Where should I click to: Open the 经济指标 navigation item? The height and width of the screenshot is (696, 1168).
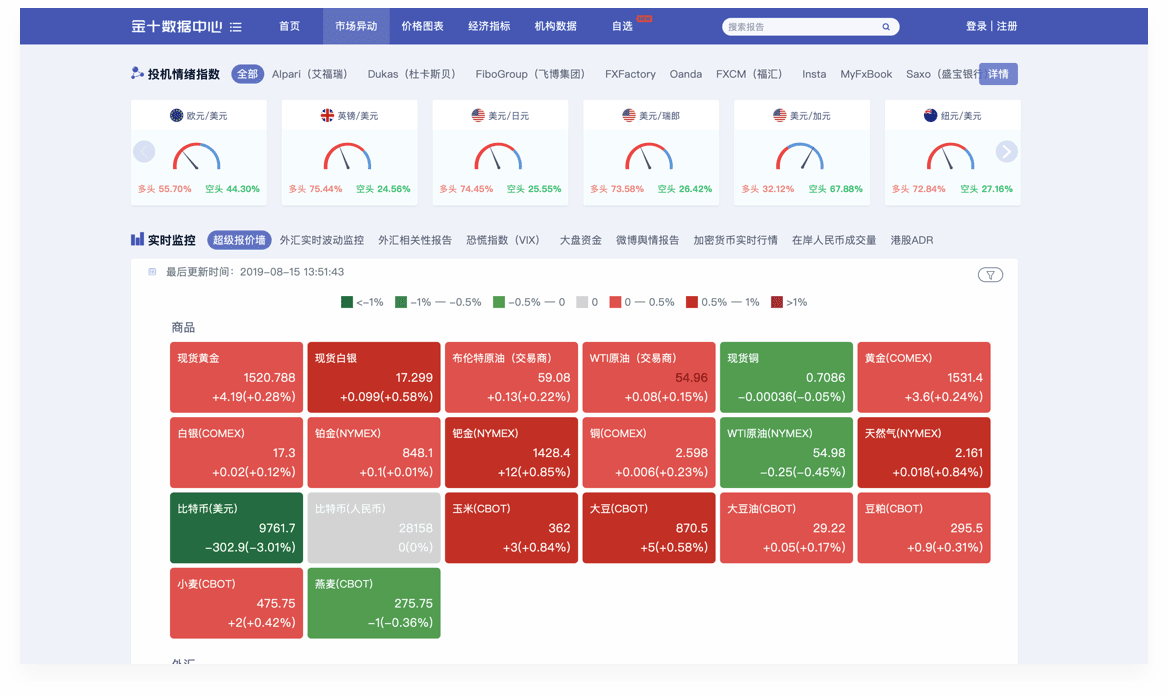489,26
